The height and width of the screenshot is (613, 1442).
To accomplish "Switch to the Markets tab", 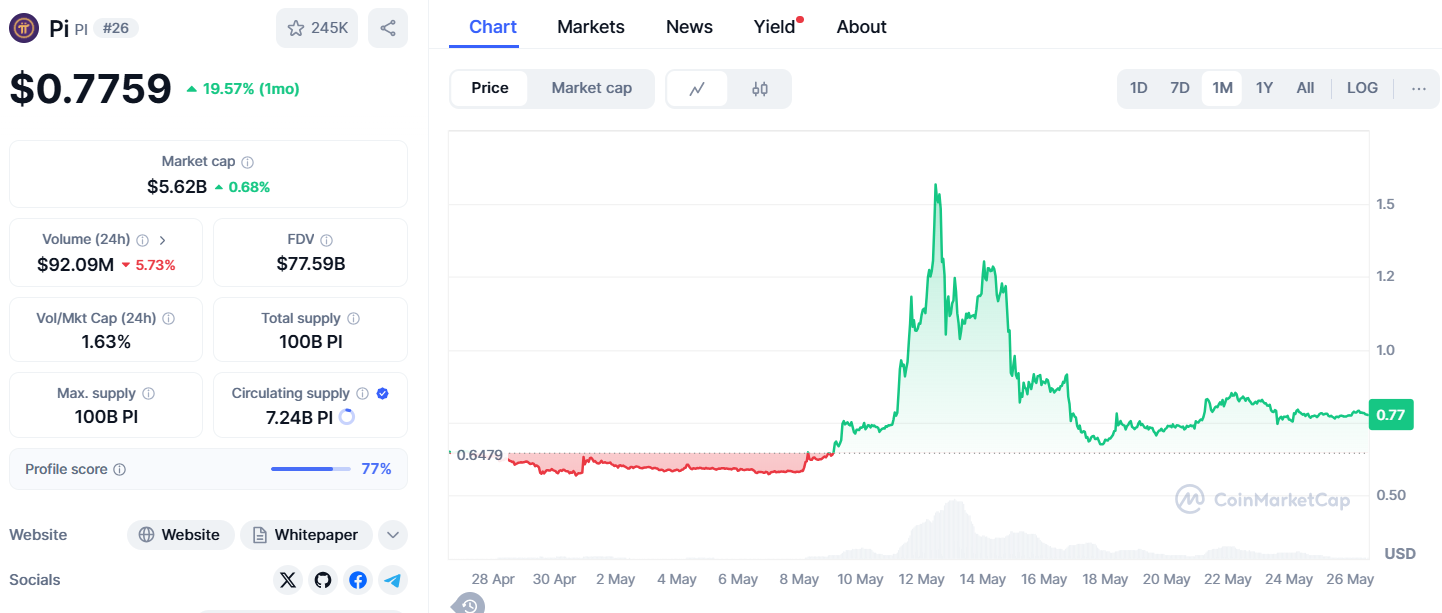I will point(591,27).
